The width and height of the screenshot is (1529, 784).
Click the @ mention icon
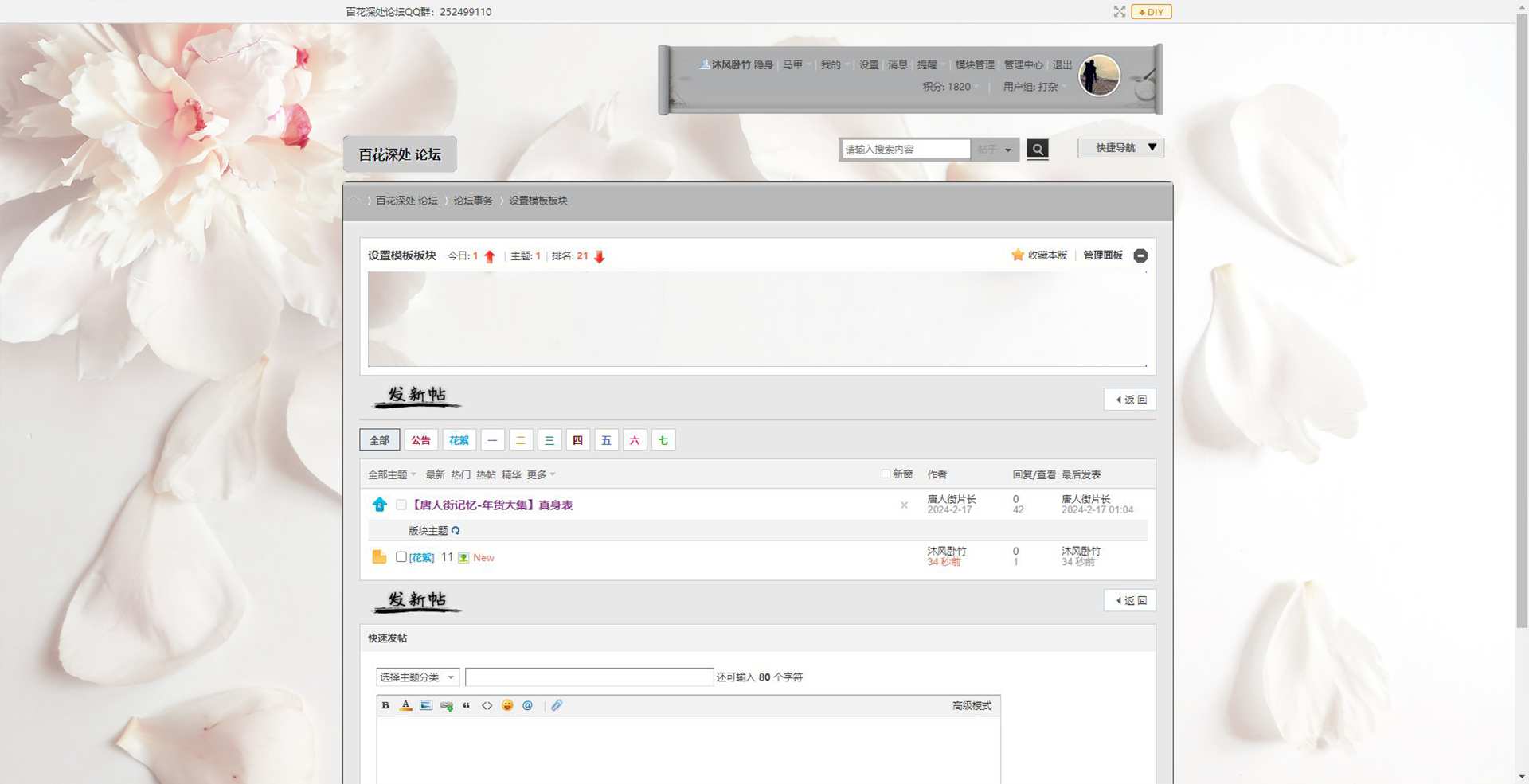[527, 705]
